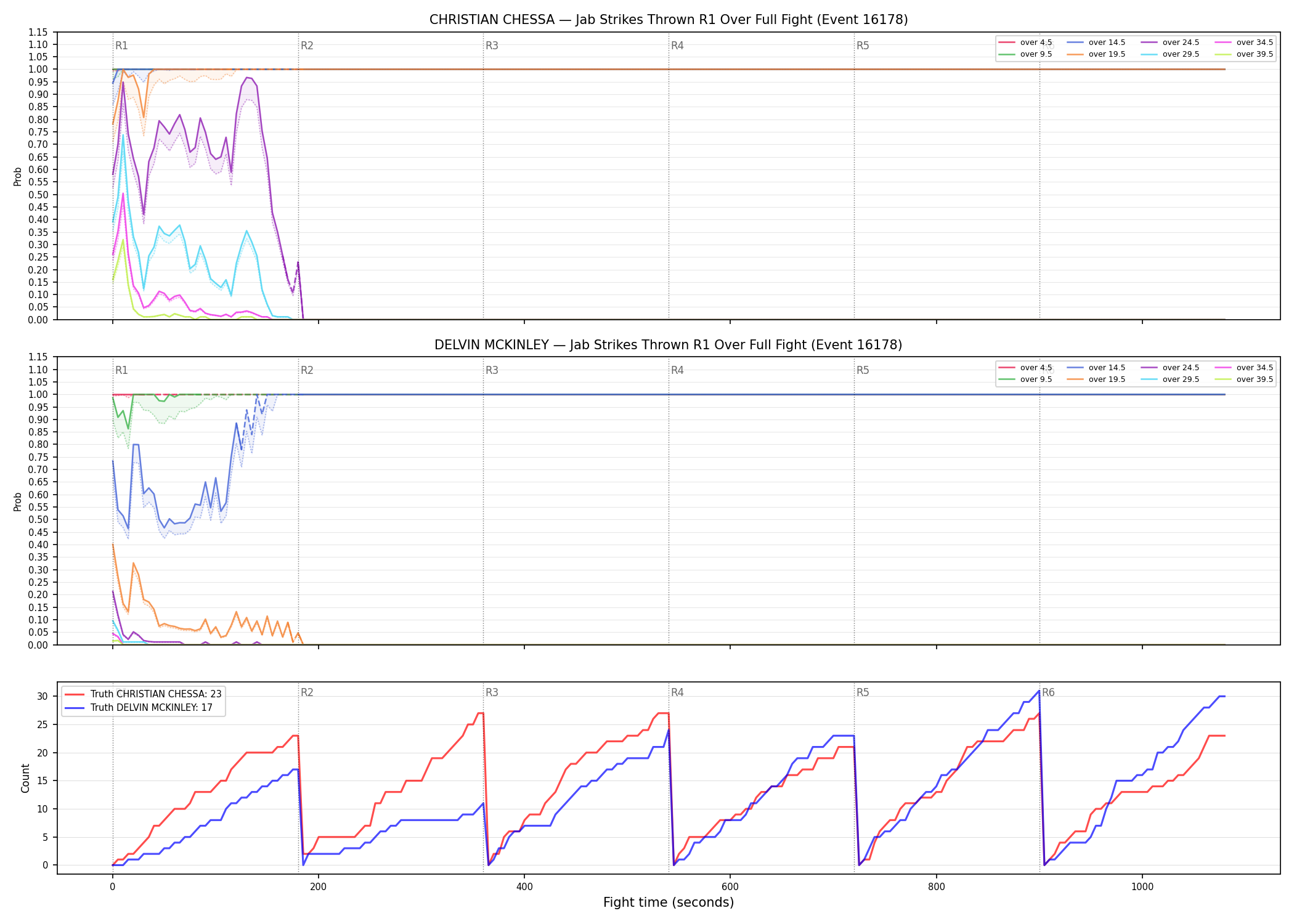1294x924 pixels.
Task: Click the R5 round label in Count chart
Action: [863, 692]
